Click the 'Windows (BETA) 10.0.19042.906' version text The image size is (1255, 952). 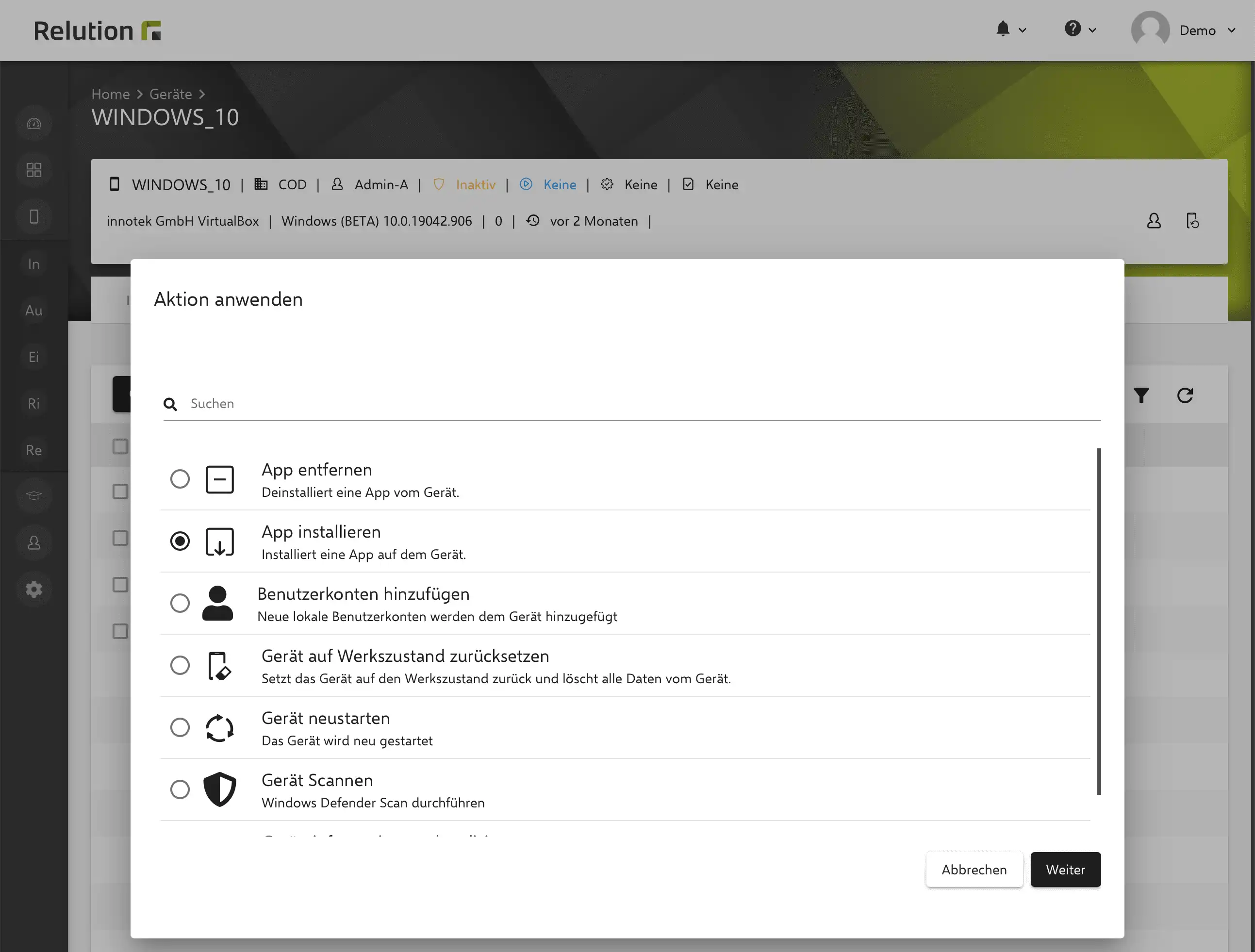[x=377, y=221]
